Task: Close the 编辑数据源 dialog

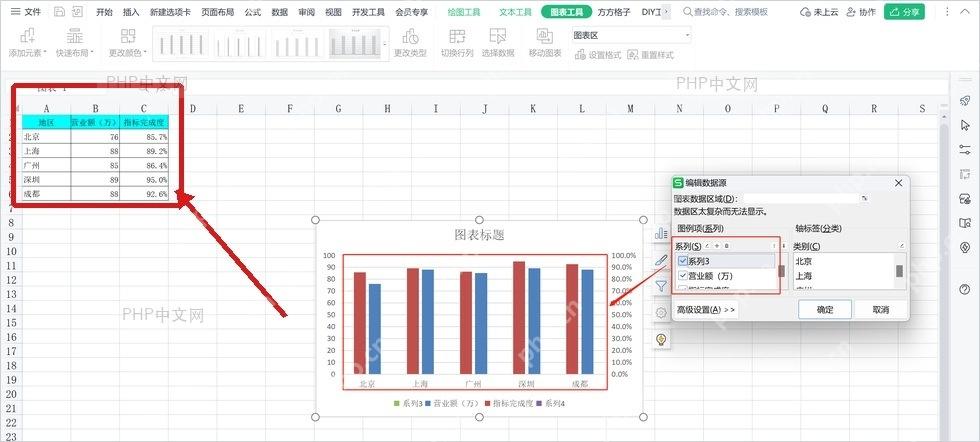Action: [x=898, y=183]
